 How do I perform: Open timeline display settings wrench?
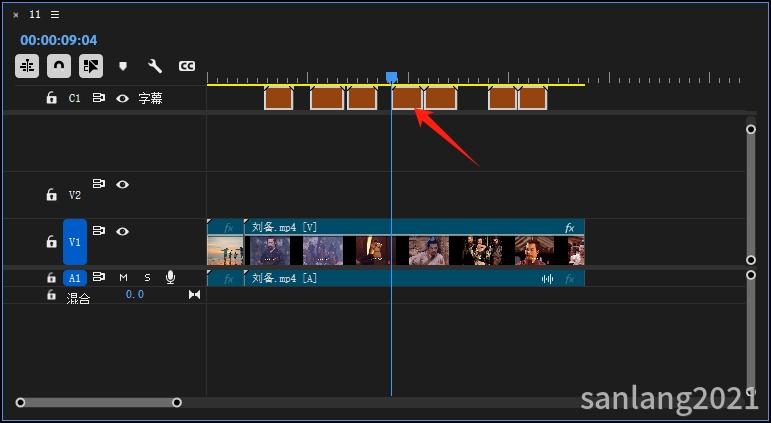click(155, 66)
